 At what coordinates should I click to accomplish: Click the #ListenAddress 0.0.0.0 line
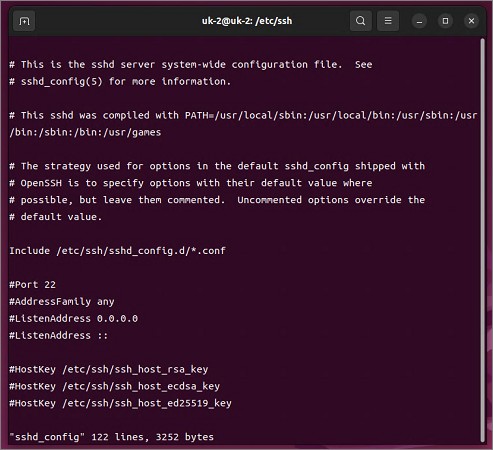coord(73,319)
